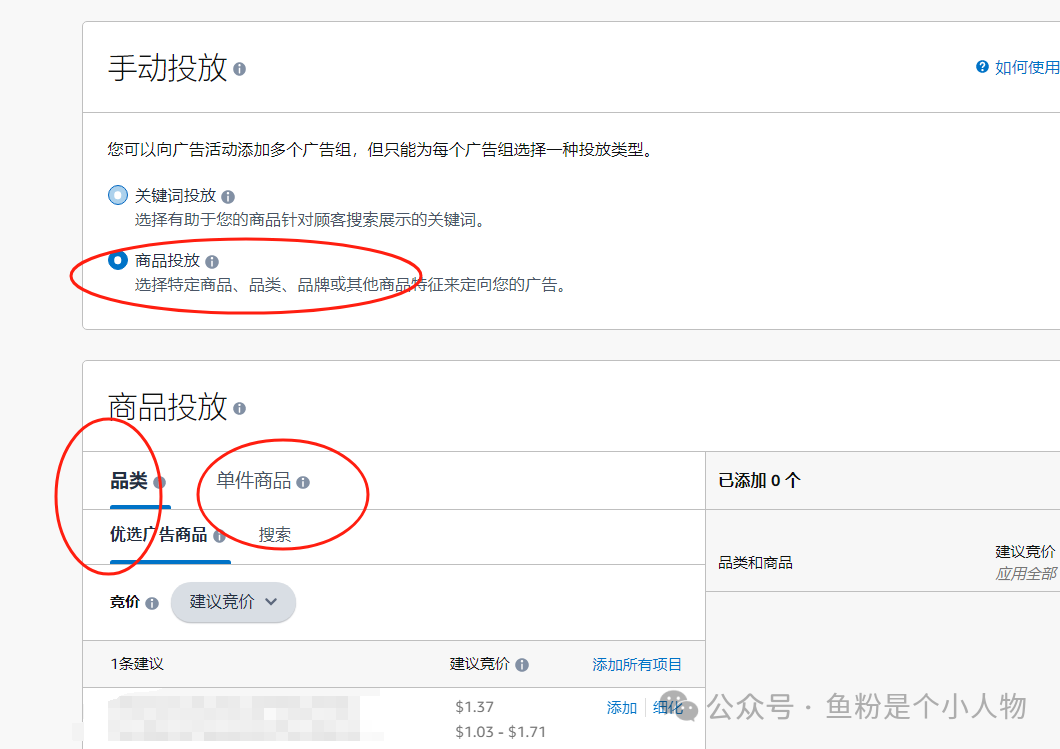Click info icon next to 关键词投放
Viewport: 1060px width, 749px height.
point(228,197)
